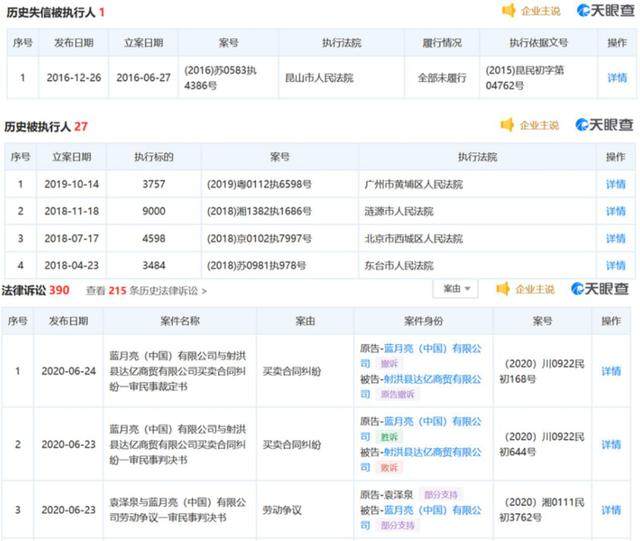Click the 企业主说 speaker icon in 法律诉讼 section
The image size is (640, 541).
[503, 289]
